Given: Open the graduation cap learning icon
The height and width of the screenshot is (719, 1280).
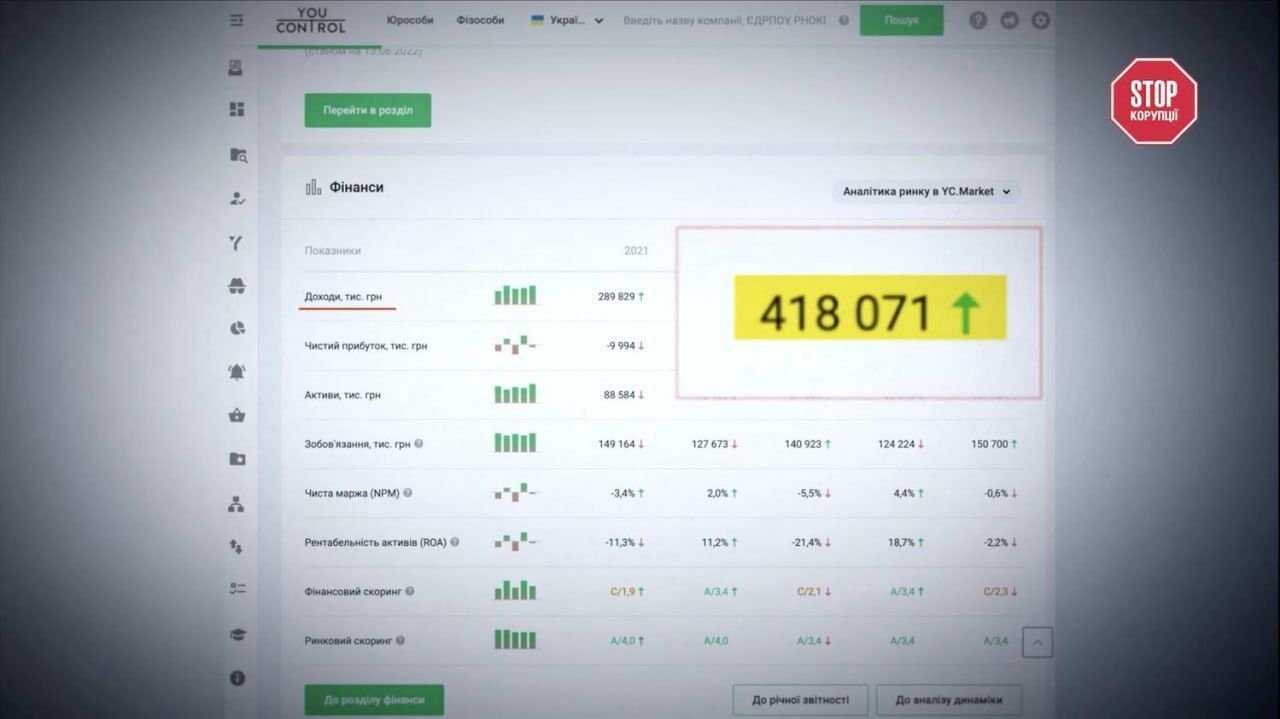Looking at the screenshot, I should [237, 635].
